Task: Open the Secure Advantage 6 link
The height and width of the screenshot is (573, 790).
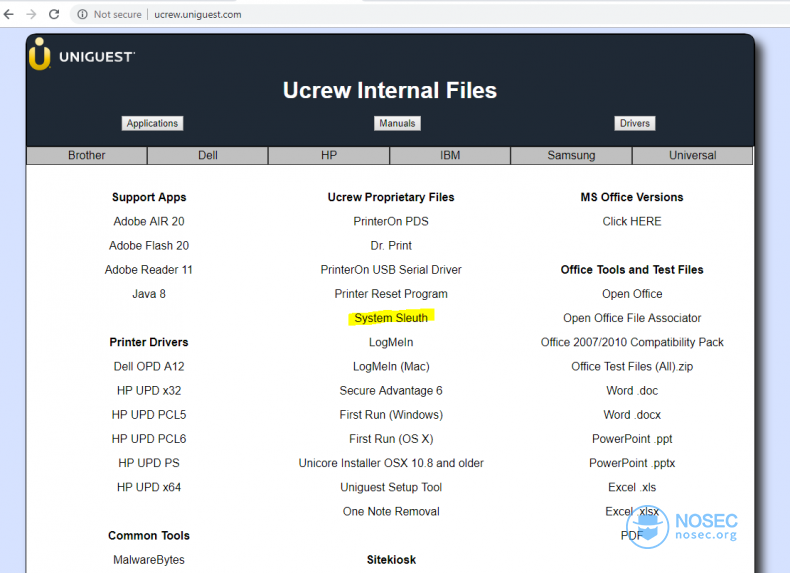Action: pos(391,391)
